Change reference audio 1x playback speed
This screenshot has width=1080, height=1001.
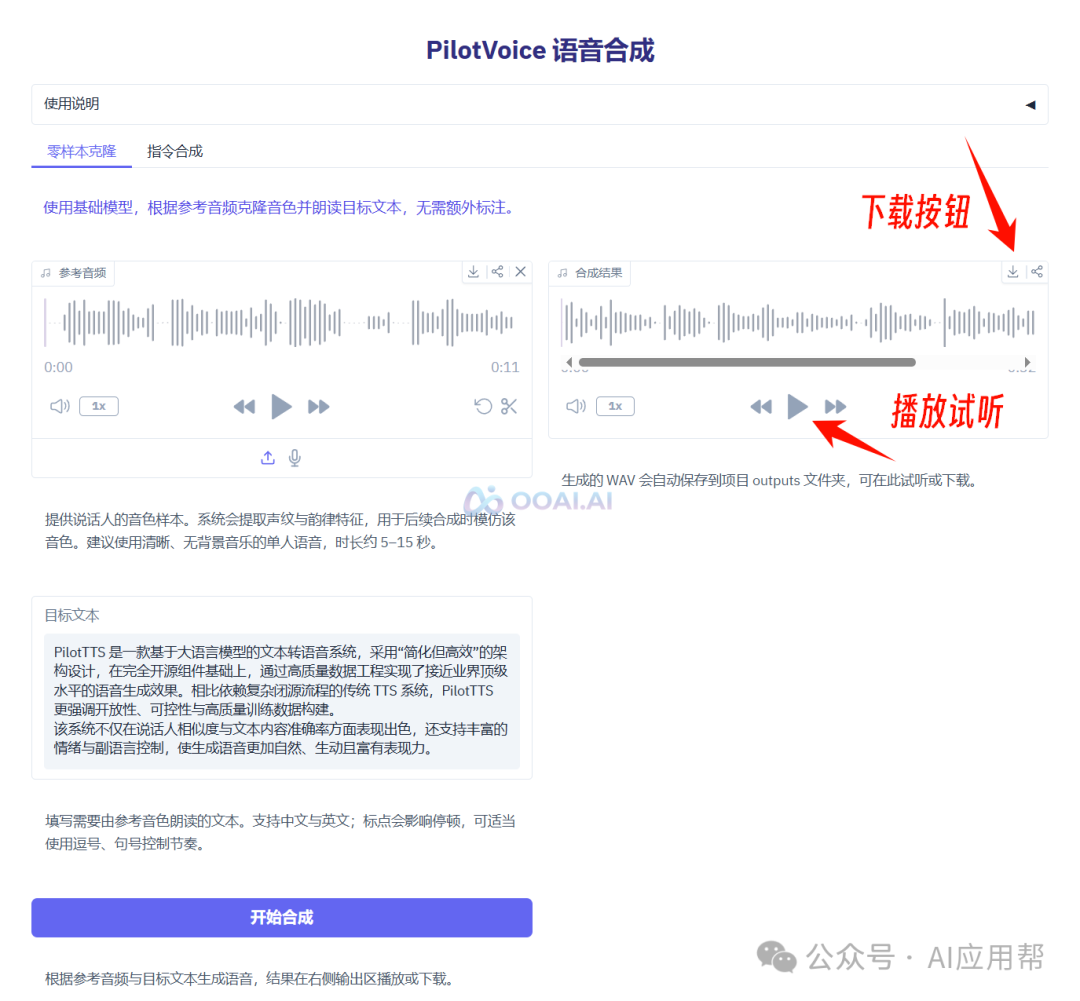[98, 406]
